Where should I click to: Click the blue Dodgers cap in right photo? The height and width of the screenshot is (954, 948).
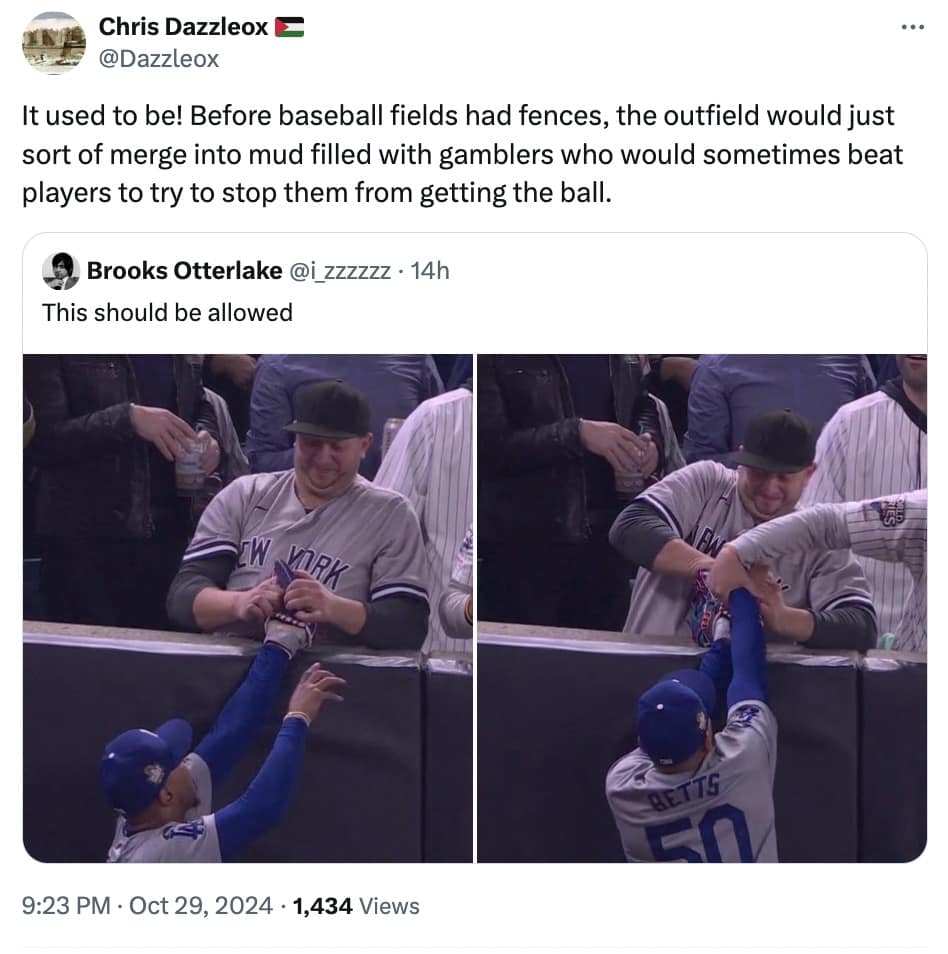[675, 716]
